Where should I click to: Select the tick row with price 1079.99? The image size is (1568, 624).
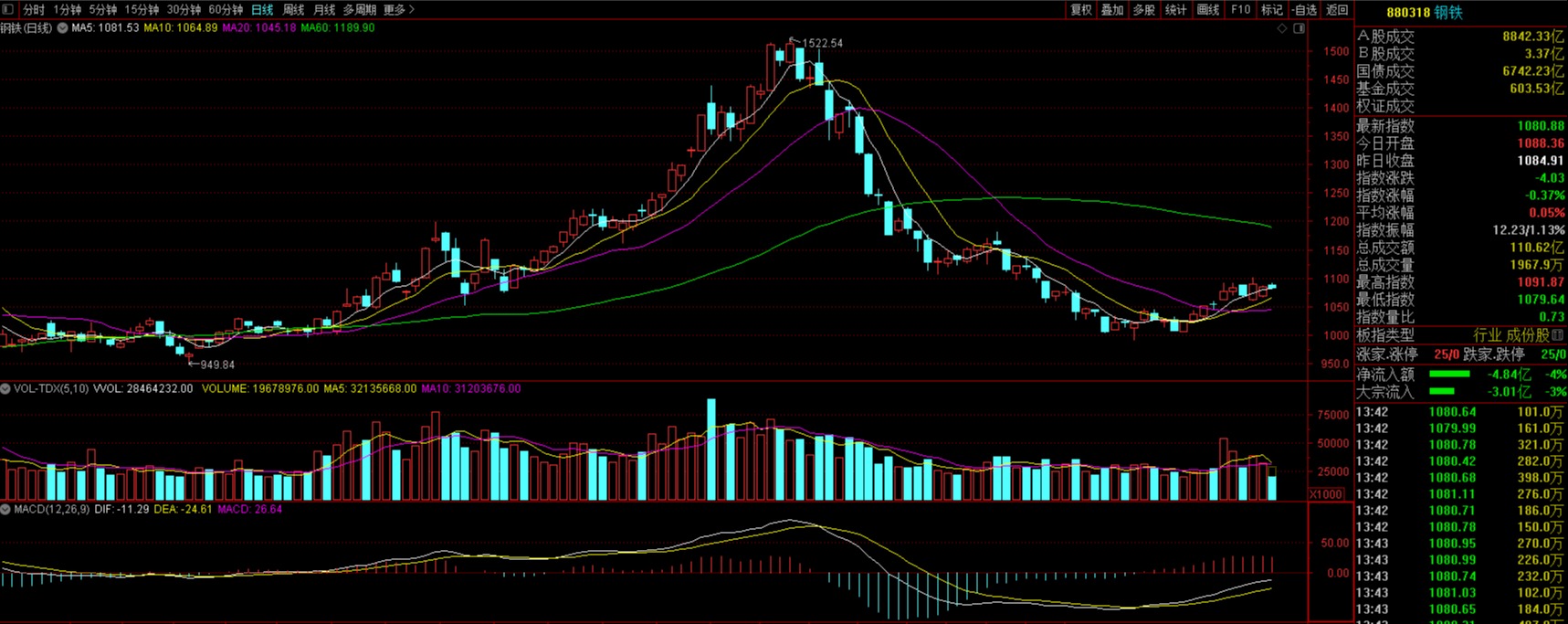(1460, 428)
